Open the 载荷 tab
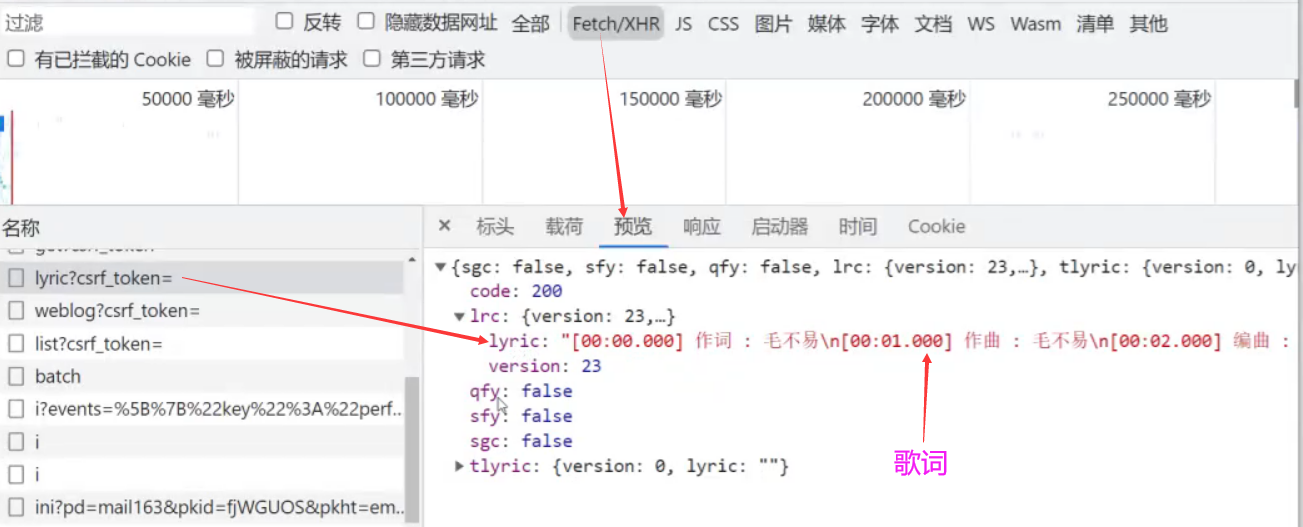Image resolution: width=1303 pixels, height=527 pixels. coord(564,227)
